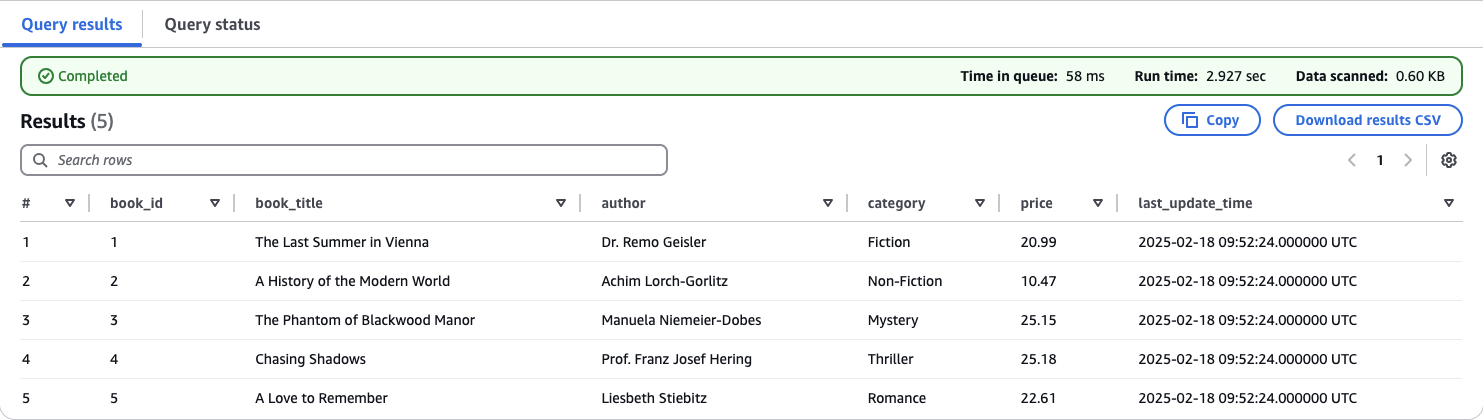Viewport: 1483px width, 420px height.
Task: Select page 1 in pagination
Action: [1380, 160]
